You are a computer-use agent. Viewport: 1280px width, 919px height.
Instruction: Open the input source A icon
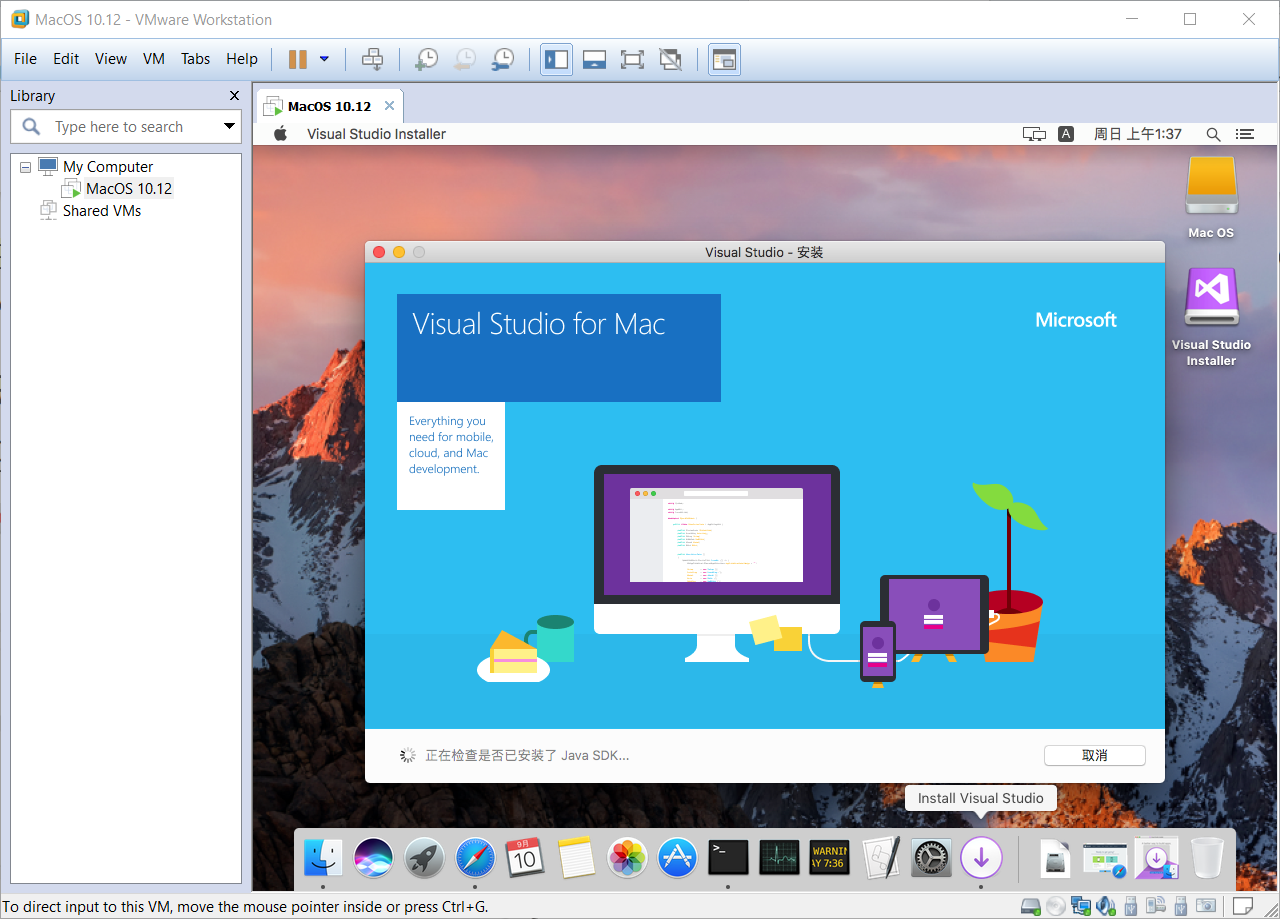[1066, 134]
